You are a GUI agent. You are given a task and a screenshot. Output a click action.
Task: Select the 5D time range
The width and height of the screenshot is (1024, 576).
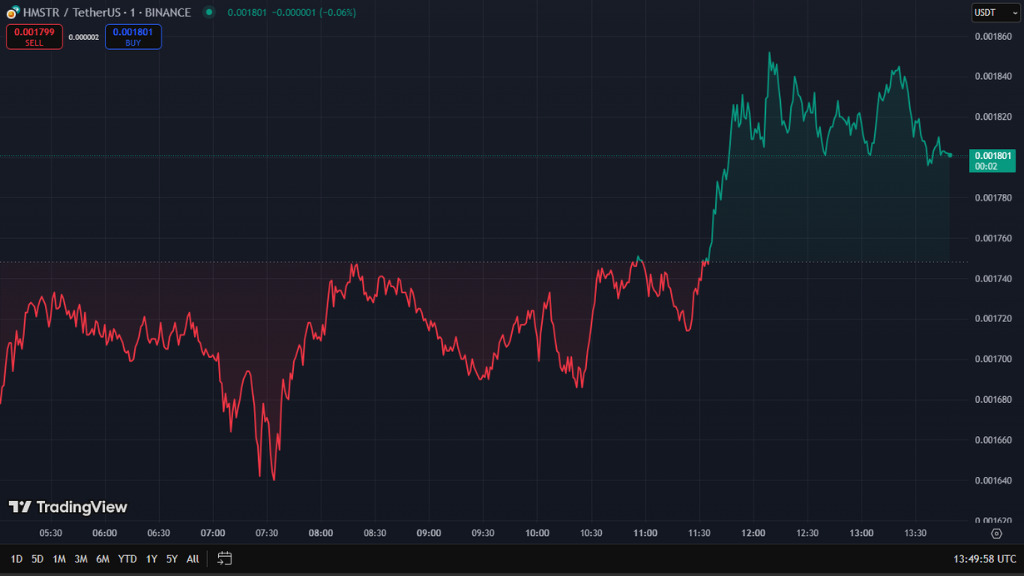pos(37,558)
